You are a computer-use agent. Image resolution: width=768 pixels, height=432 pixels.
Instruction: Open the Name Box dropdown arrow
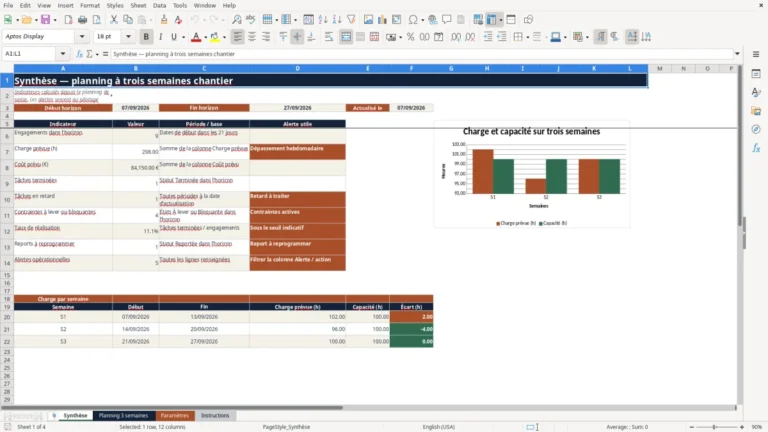click(x=63, y=54)
